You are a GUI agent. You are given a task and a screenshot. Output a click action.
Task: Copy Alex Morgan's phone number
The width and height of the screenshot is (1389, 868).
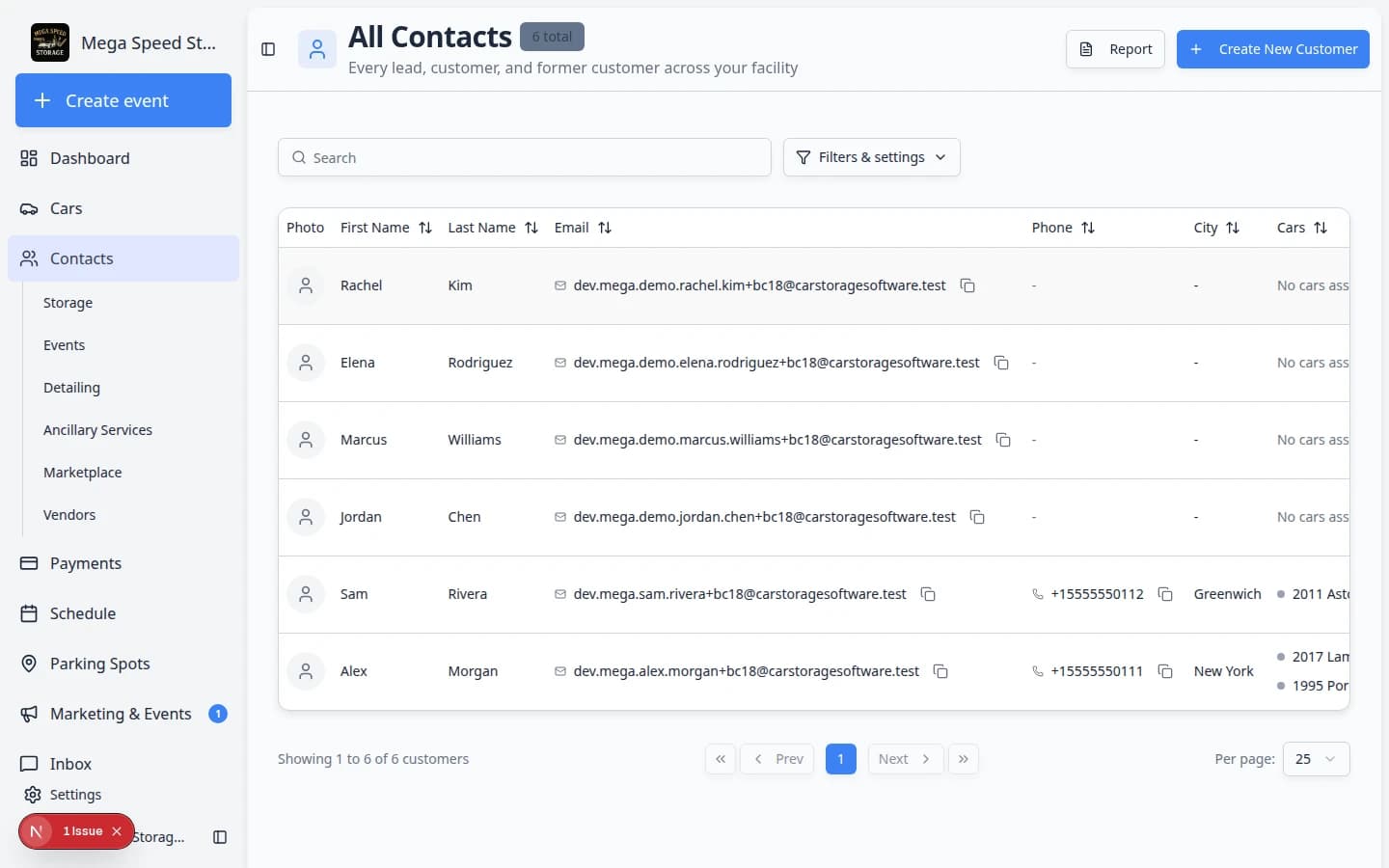coord(1165,671)
